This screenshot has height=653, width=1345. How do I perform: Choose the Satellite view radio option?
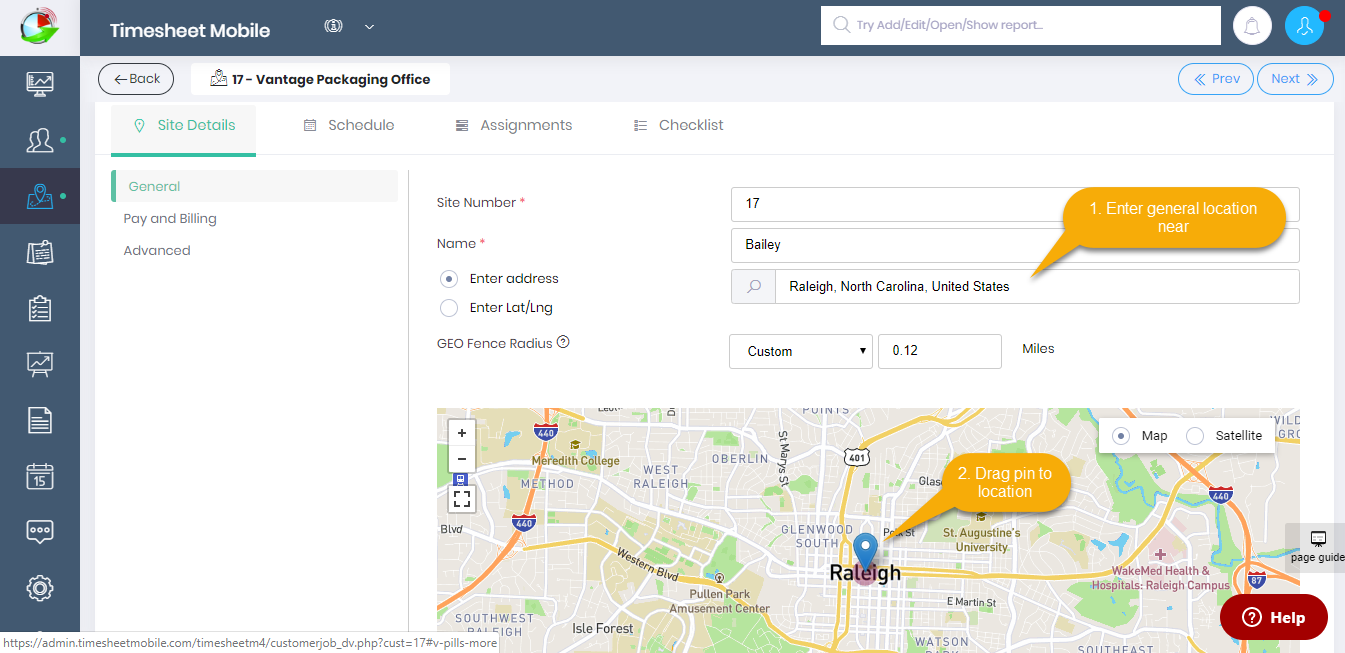point(1195,436)
